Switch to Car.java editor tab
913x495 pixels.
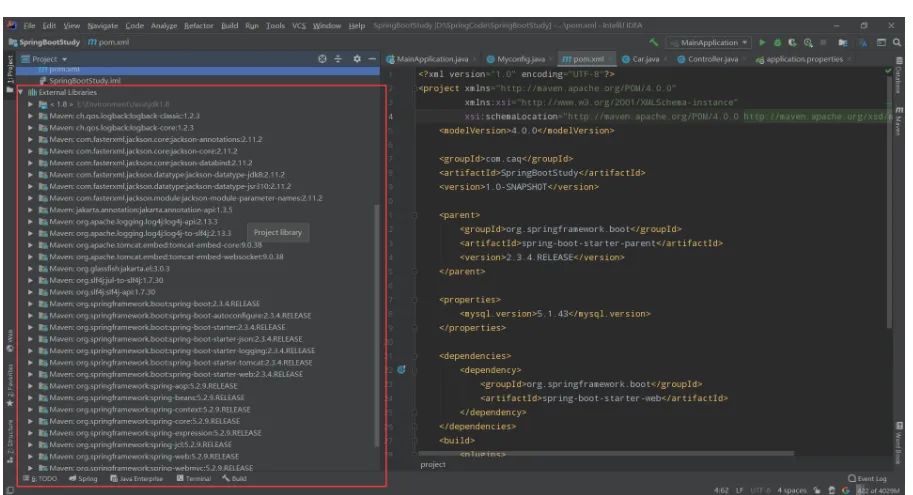click(x=645, y=59)
